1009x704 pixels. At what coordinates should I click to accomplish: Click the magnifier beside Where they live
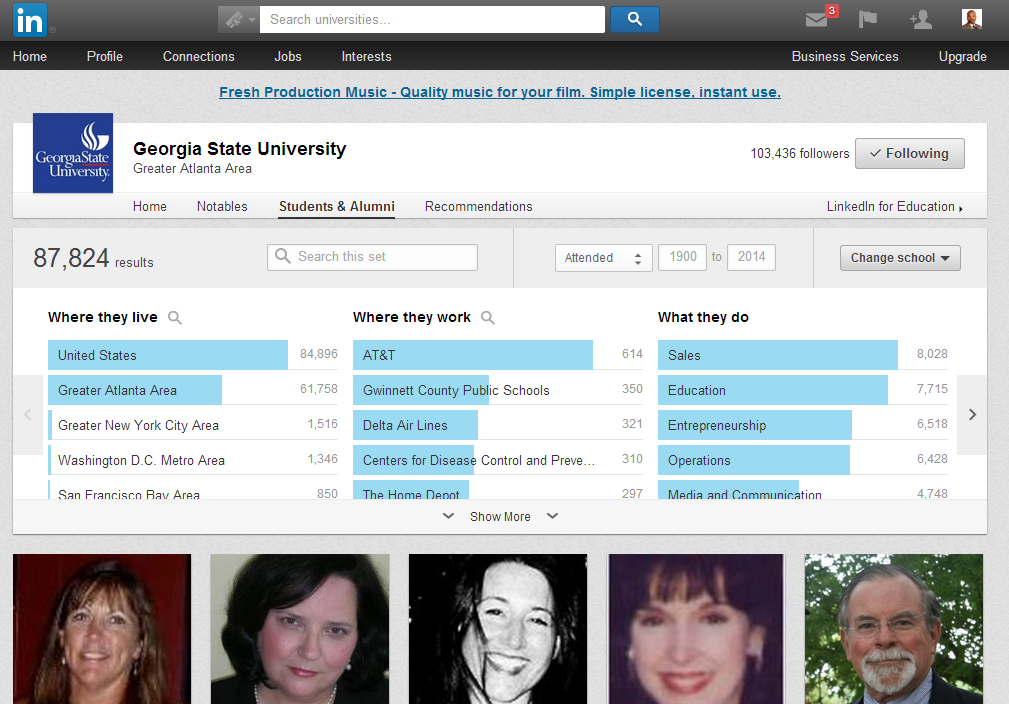(174, 317)
